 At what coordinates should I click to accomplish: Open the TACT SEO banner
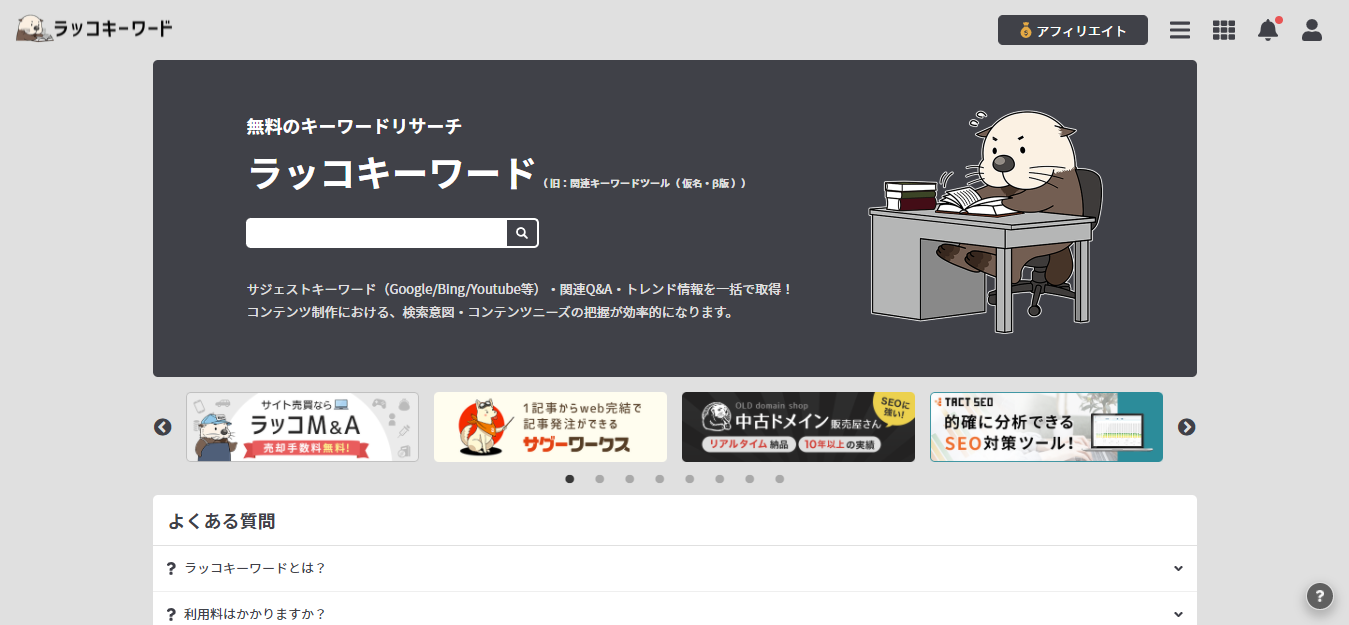pos(1046,427)
